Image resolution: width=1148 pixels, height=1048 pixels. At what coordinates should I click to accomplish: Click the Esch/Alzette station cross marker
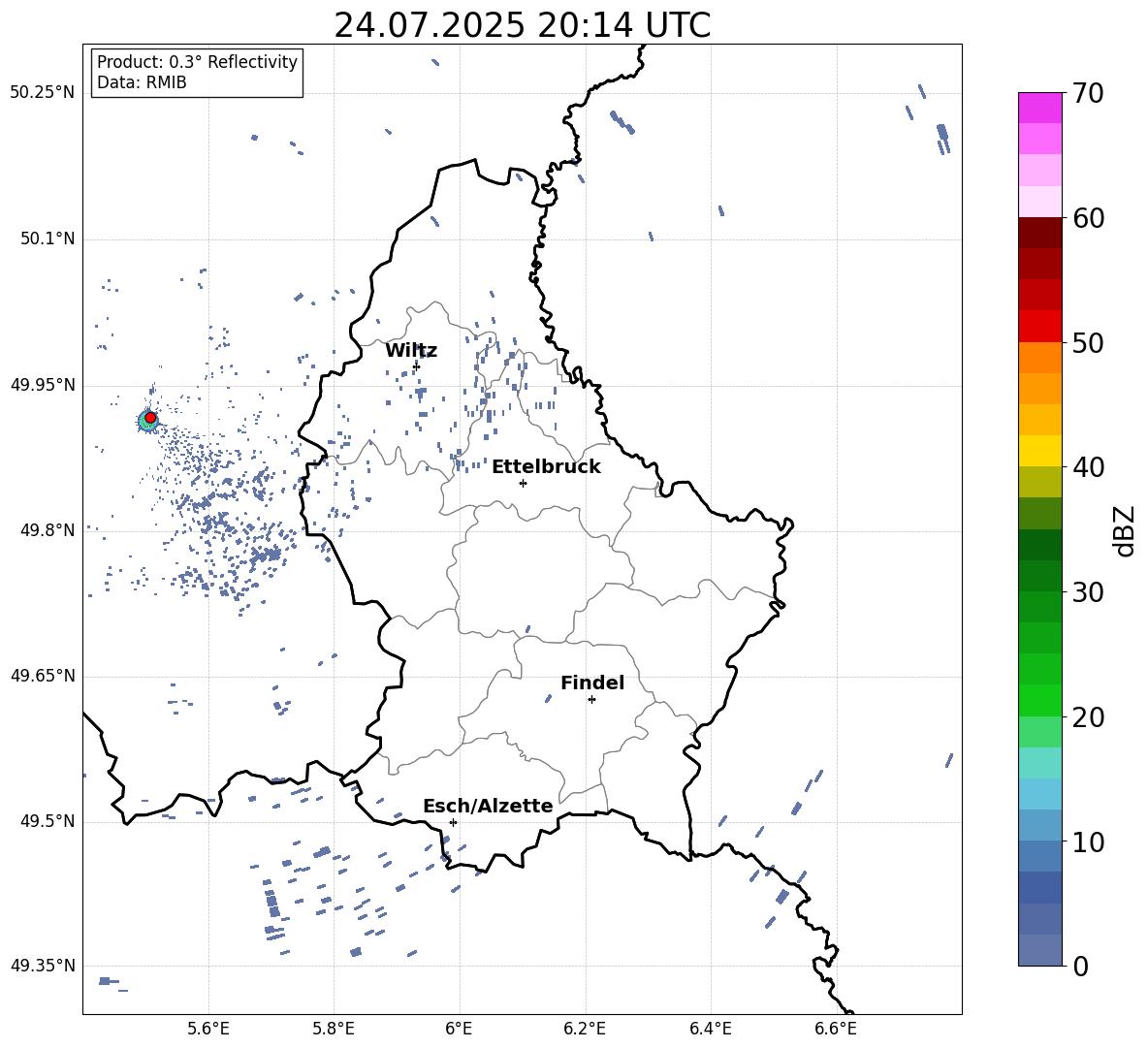pos(453,822)
